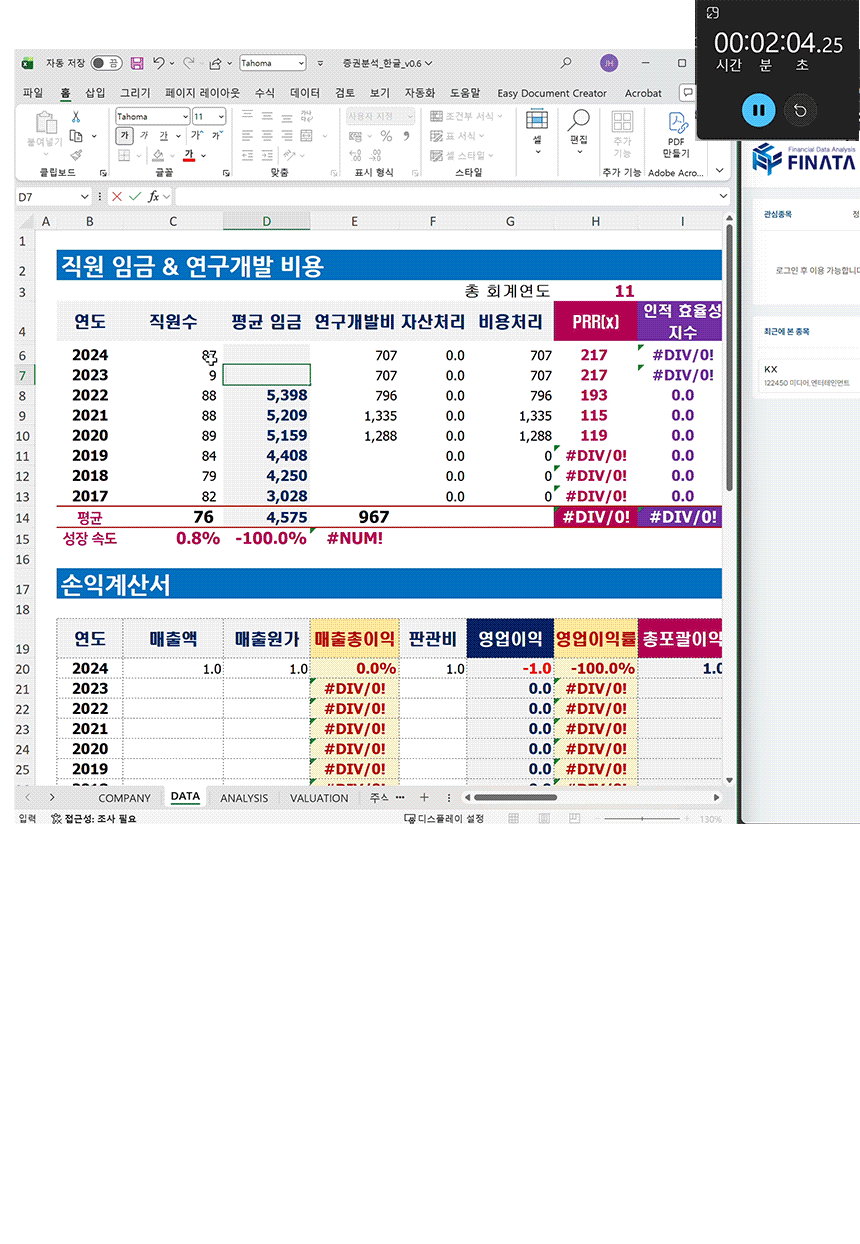Toggle the AutoSave switch

coord(105,63)
